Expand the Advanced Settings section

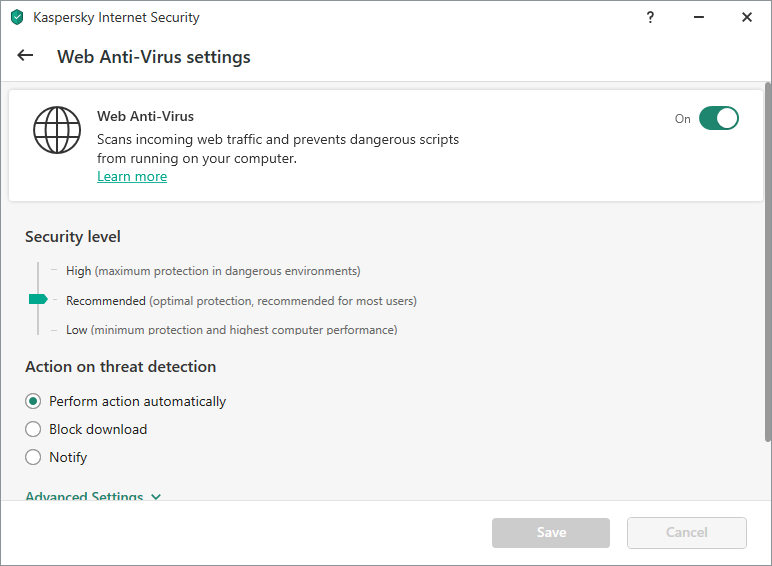[x=93, y=496]
